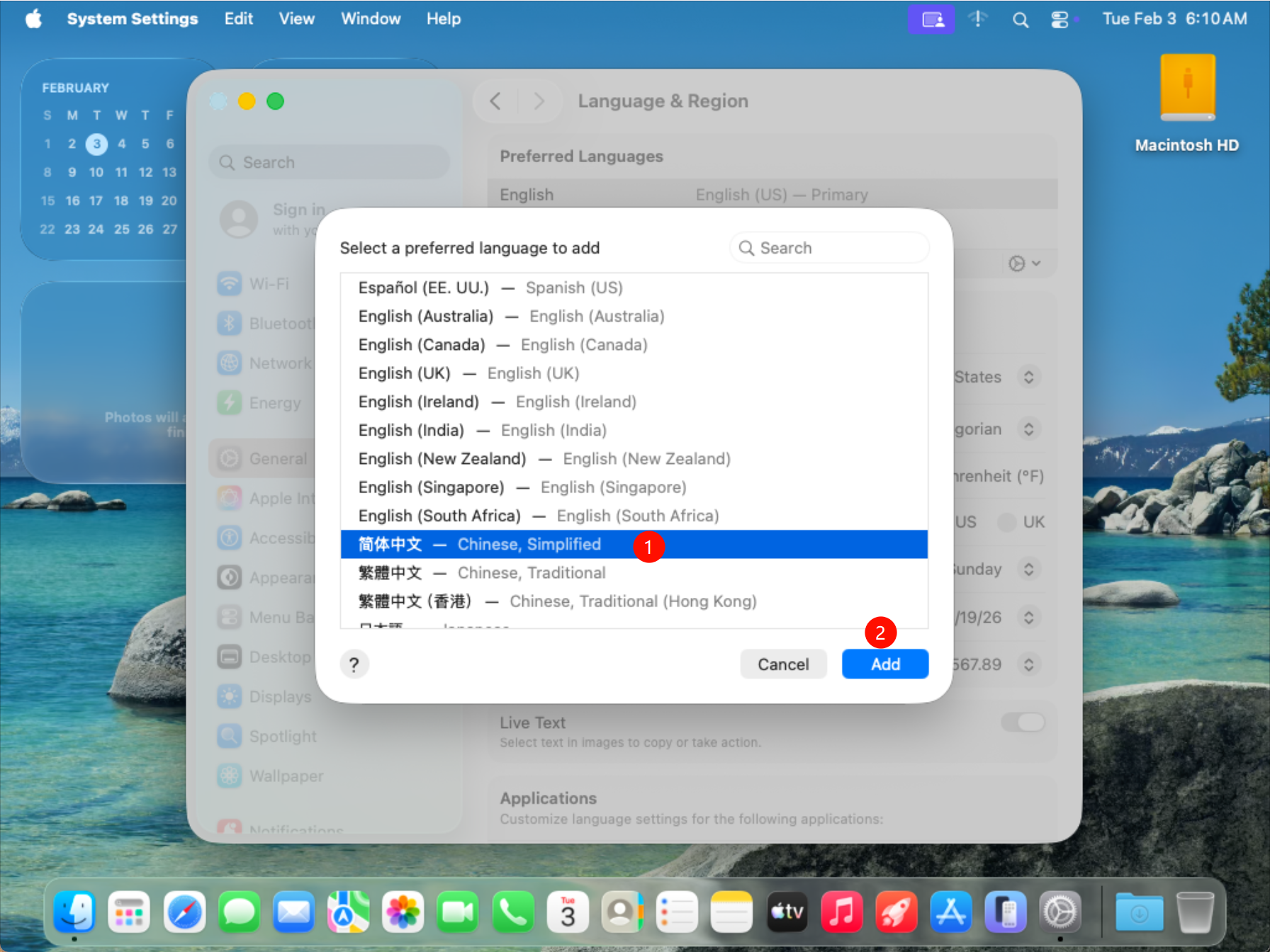Click the Add button in dialog

click(x=884, y=664)
